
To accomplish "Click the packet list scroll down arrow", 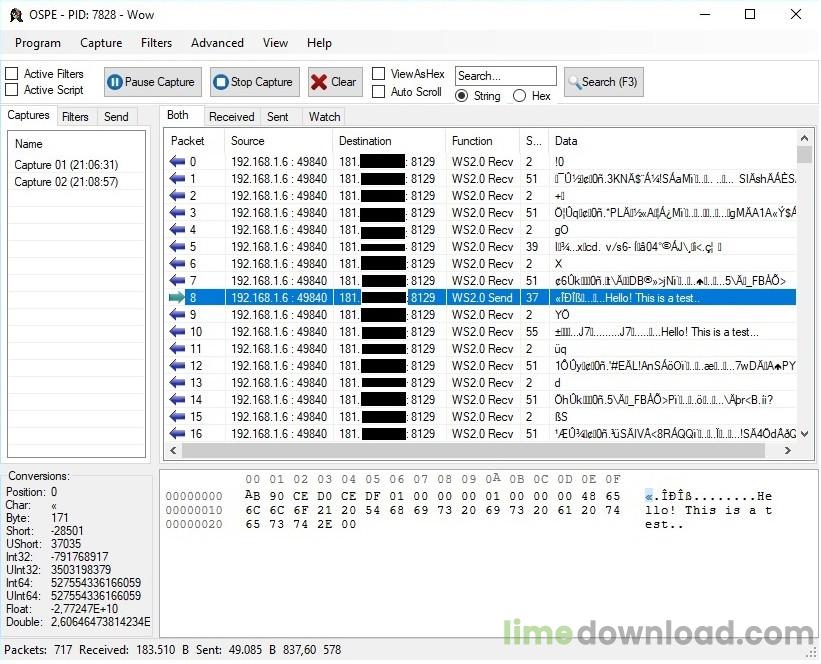I will tap(804, 434).
